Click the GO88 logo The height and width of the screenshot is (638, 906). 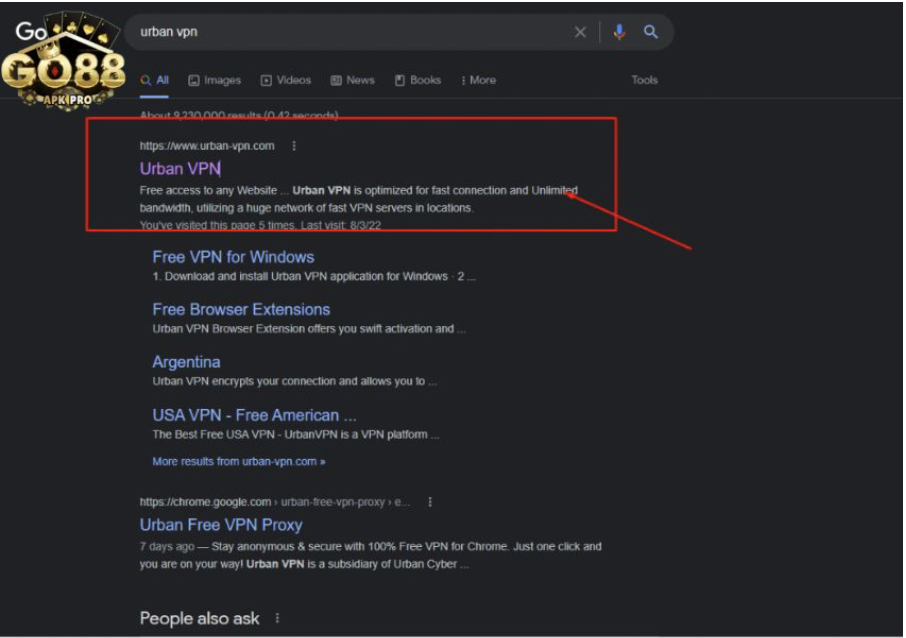click(62, 62)
